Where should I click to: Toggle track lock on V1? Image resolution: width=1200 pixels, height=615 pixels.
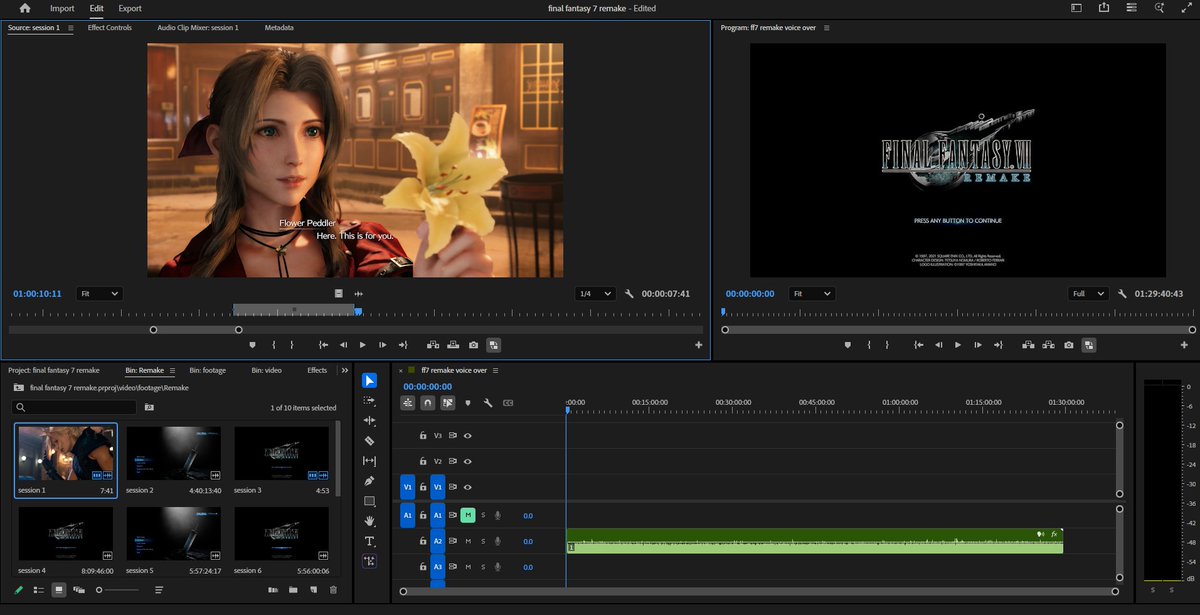[423, 487]
